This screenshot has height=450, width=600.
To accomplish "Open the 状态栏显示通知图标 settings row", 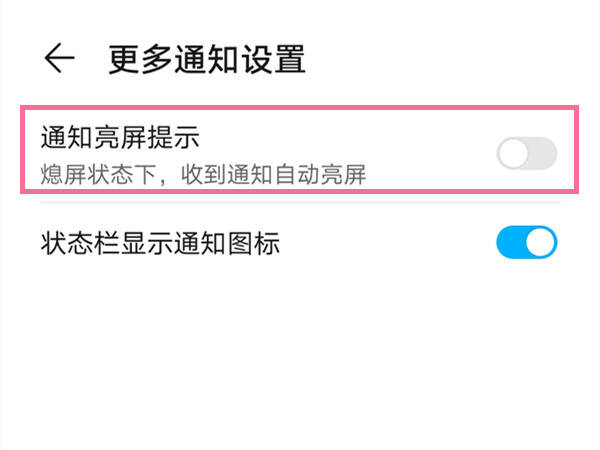I will coord(300,243).
